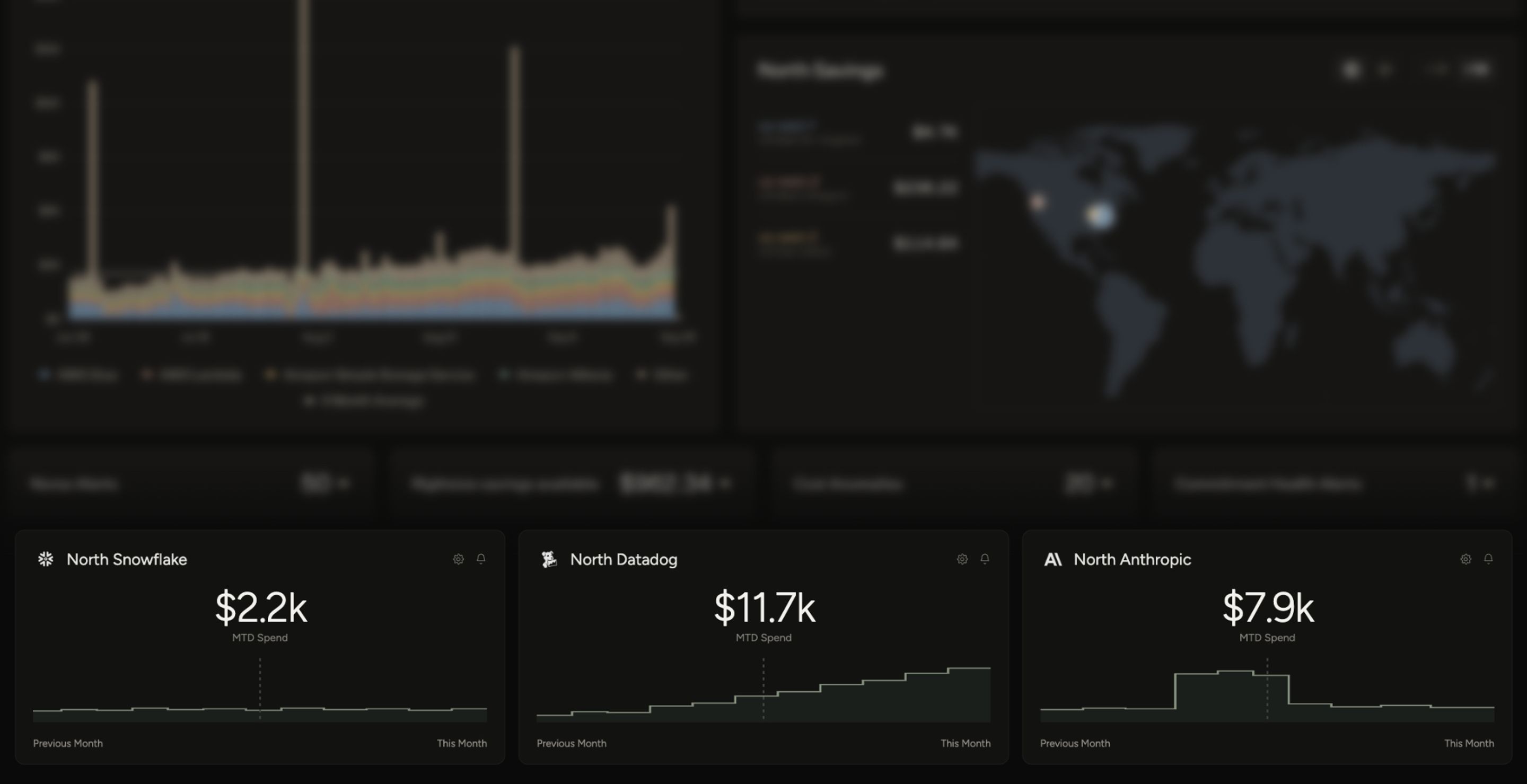The image size is (1527, 784).
Task: Click MTD Spend label under $7.9k
Action: tap(1267, 638)
